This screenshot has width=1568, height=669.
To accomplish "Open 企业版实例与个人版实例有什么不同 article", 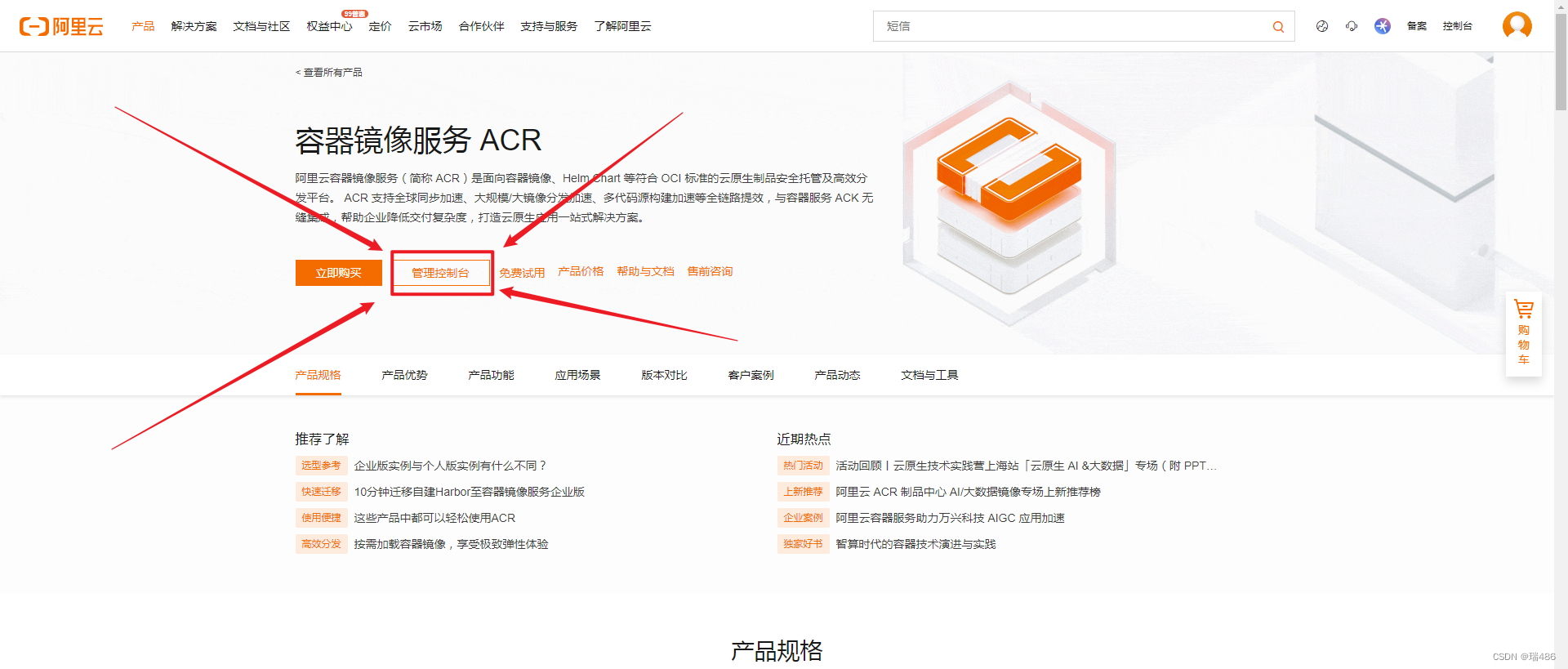I will pyautogui.click(x=450, y=466).
